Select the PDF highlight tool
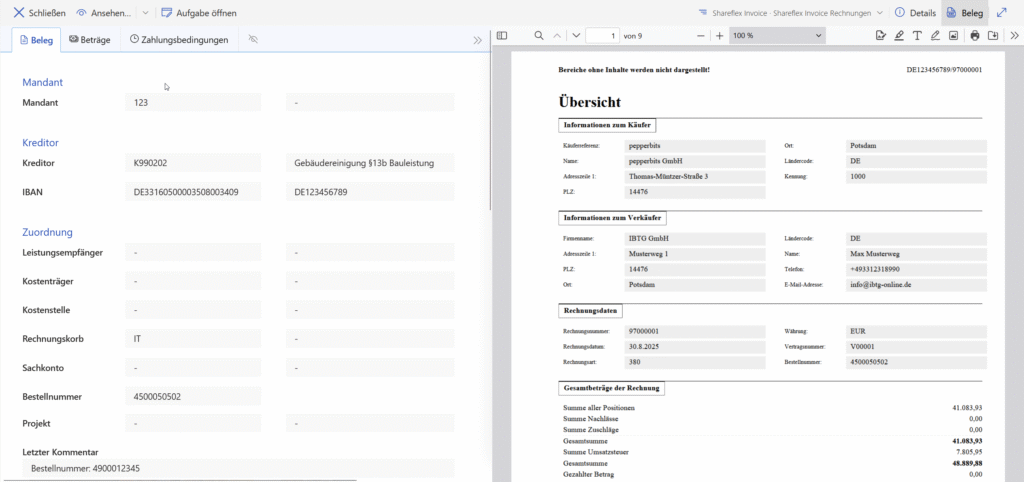 tap(899, 35)
